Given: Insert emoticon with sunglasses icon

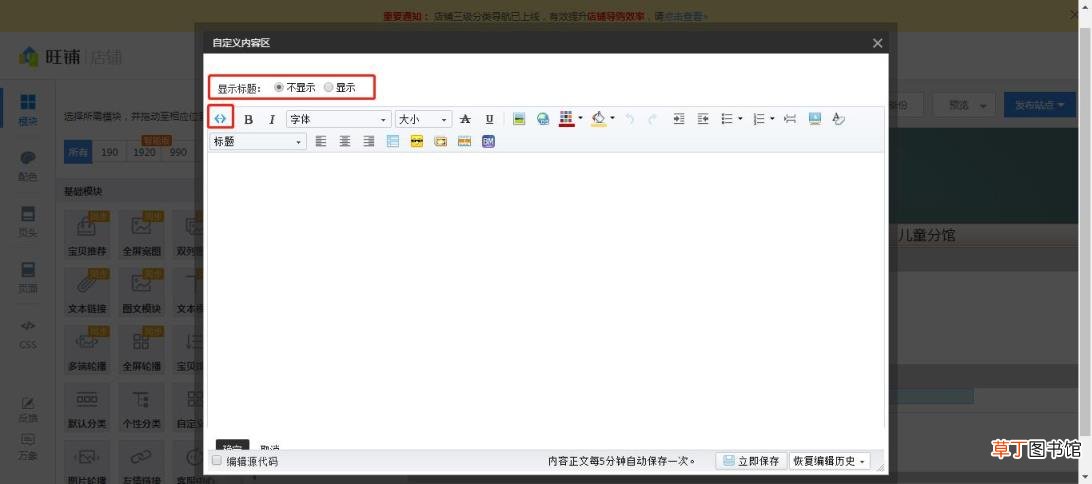Looking at the screenshot, I should pos(416,141).
